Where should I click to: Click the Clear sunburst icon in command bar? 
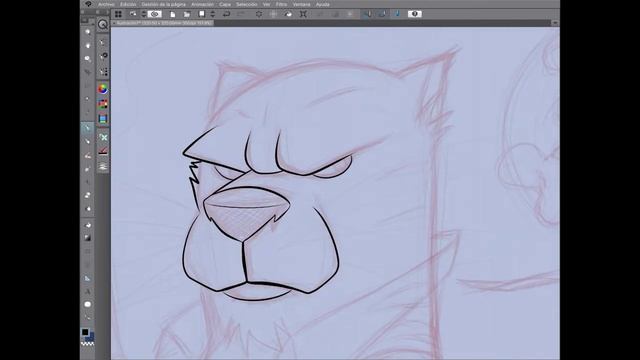pyautogui.click(x=259, y=14)
